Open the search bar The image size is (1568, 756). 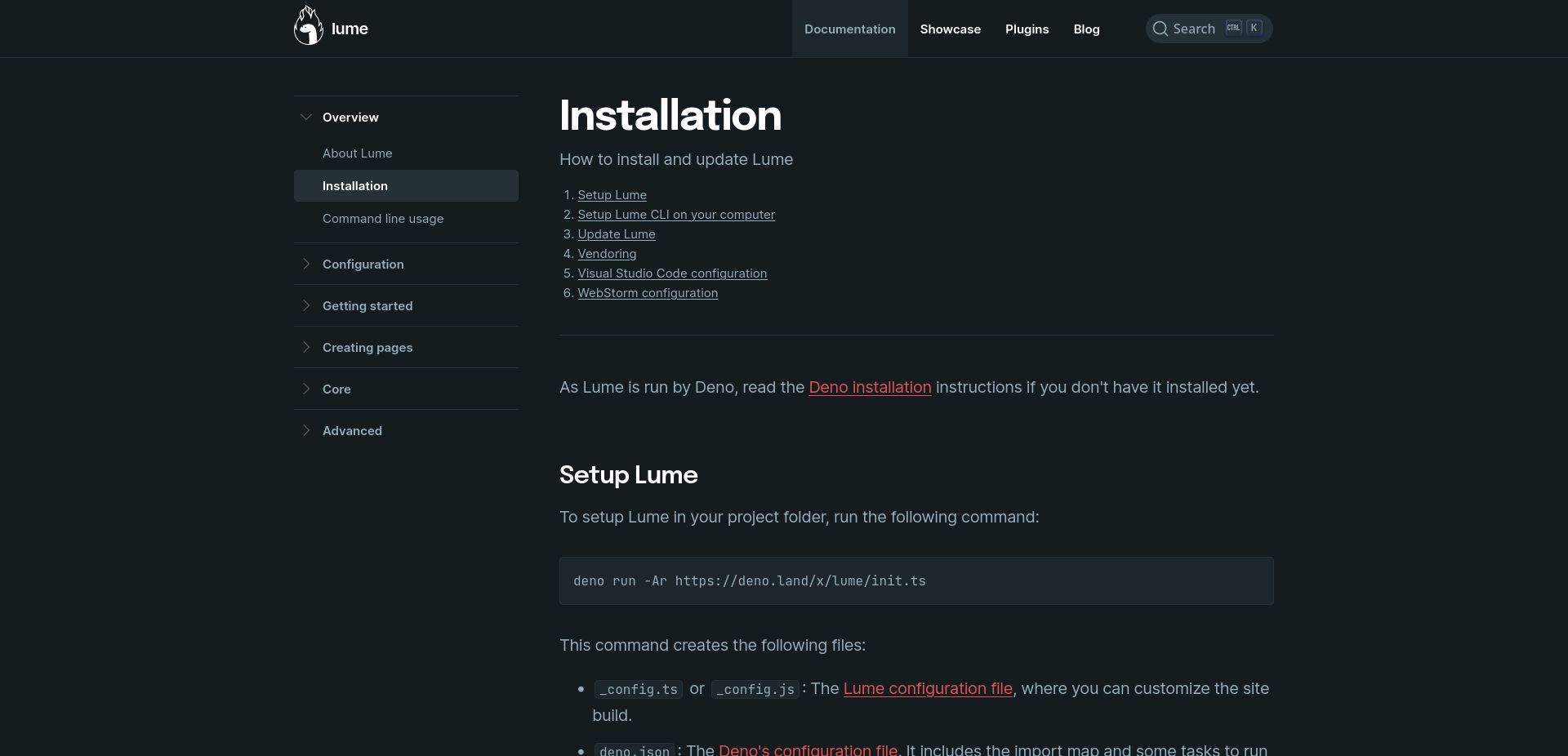point(1195,28)
